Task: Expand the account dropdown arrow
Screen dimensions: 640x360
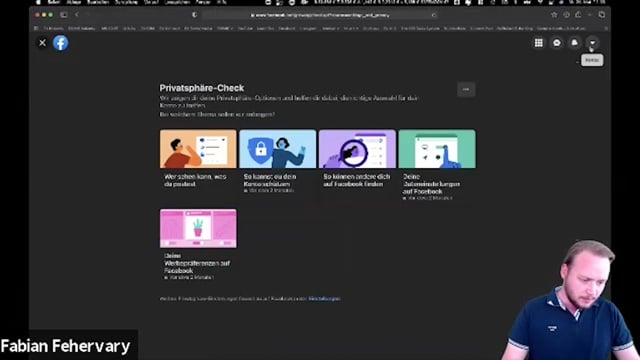Action: (592, 43)
